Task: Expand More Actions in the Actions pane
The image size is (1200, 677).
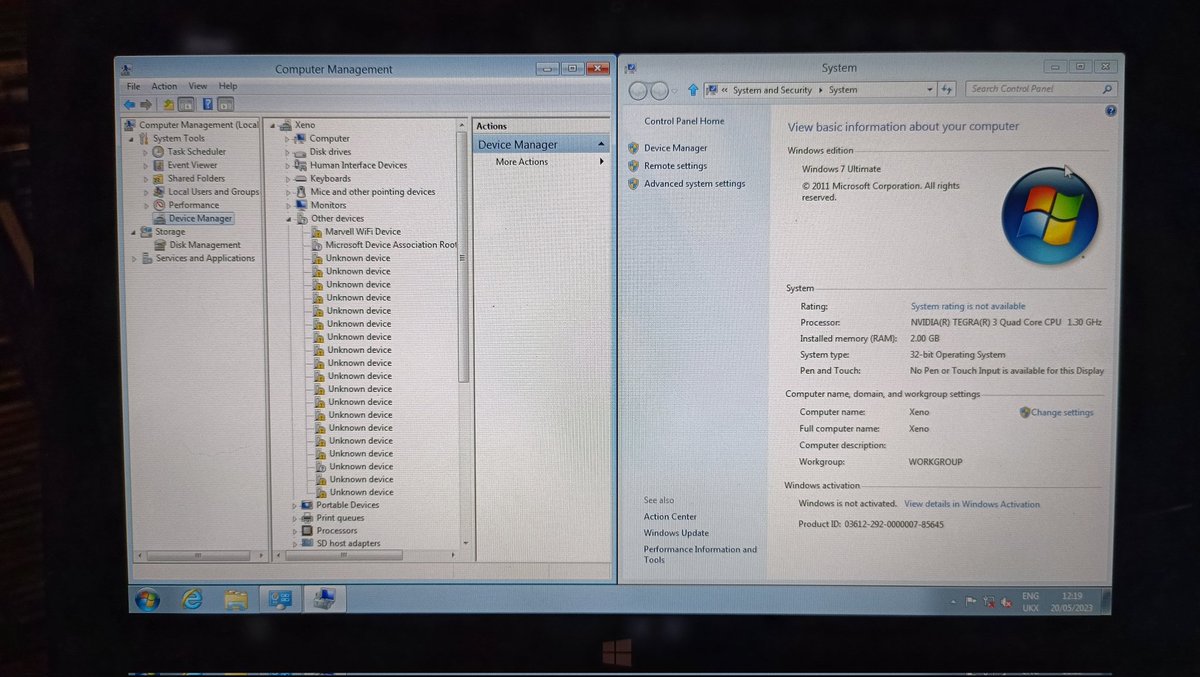Action: (x=600, y=161)
